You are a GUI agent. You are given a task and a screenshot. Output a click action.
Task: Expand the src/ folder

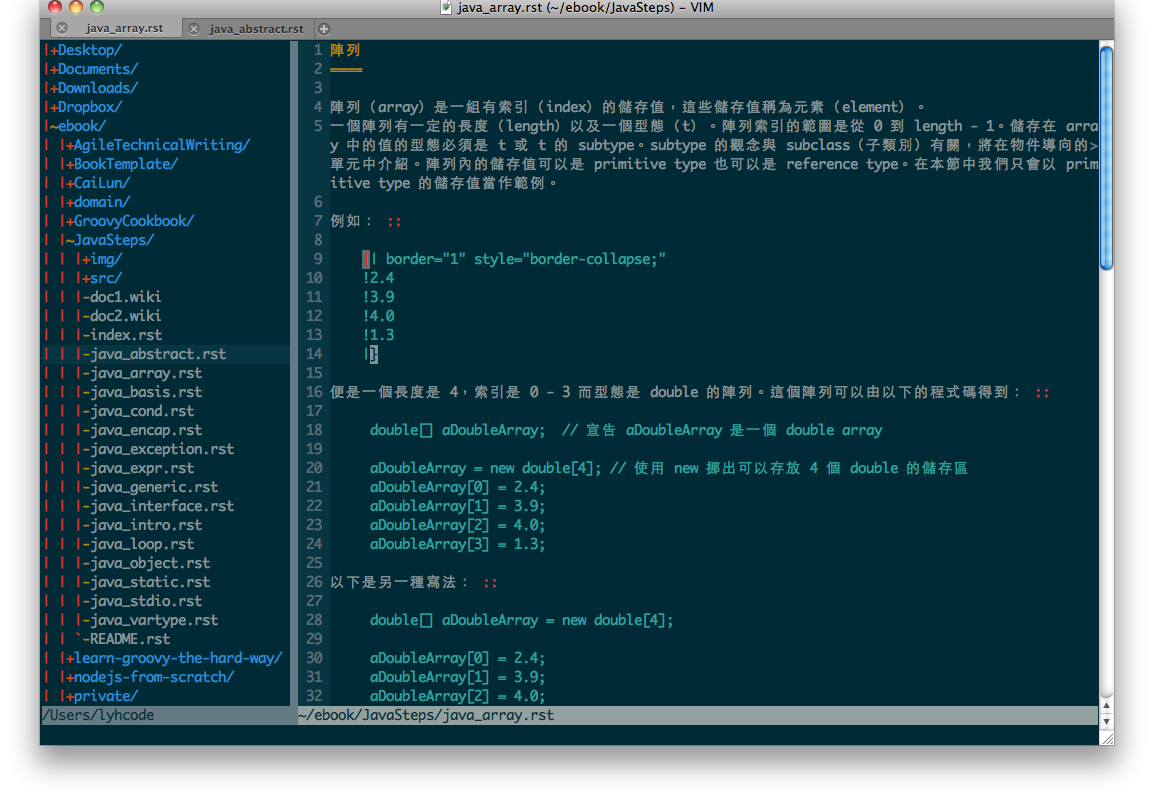(100, 278)
